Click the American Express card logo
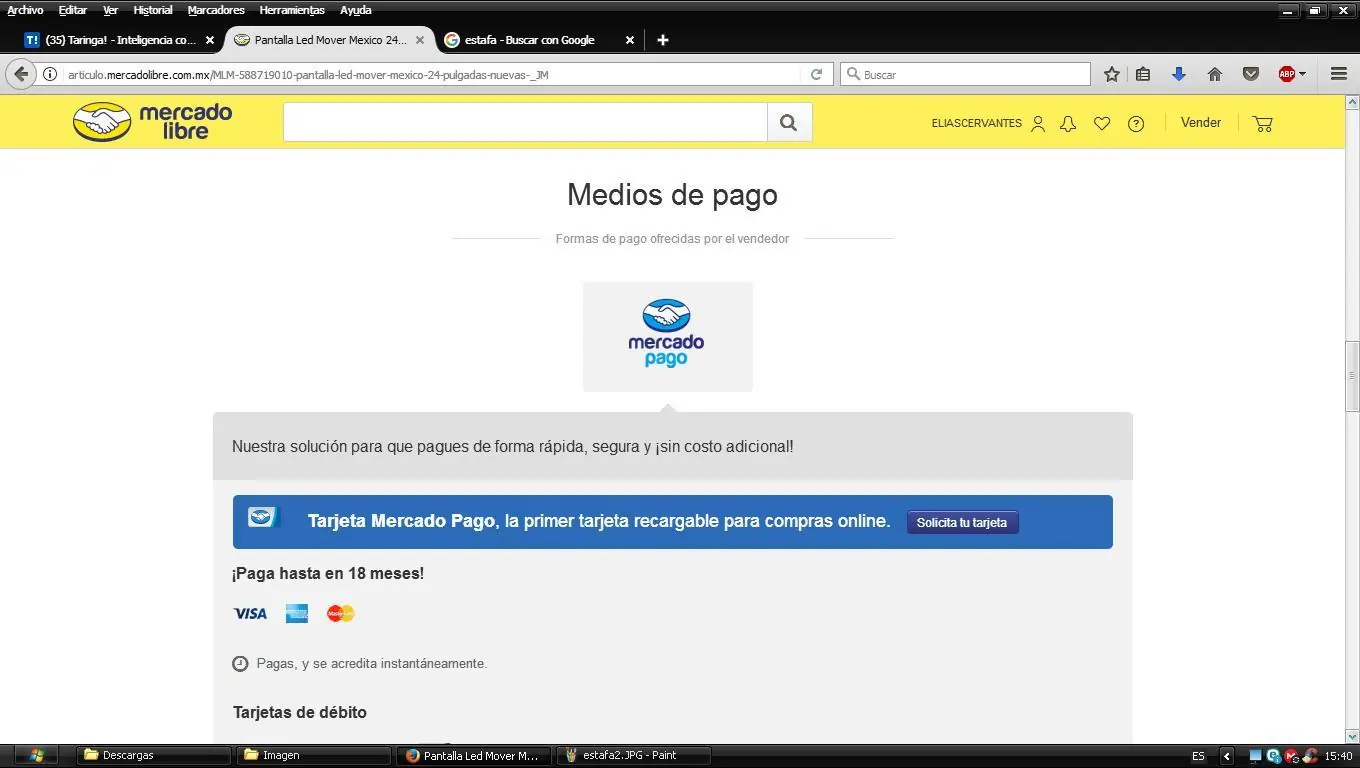This screenshot has width=1360, height=768. pyautogui.click(x=297, y=613)
